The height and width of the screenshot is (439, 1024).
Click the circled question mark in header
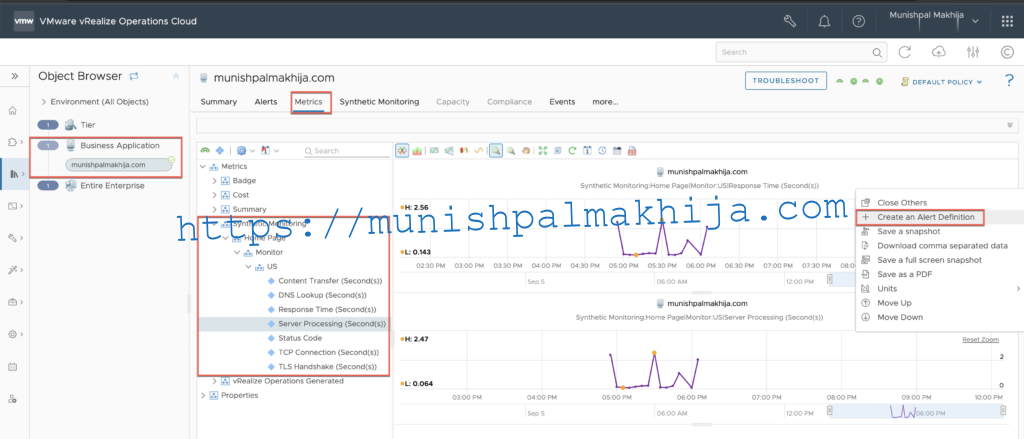[859, 21]
